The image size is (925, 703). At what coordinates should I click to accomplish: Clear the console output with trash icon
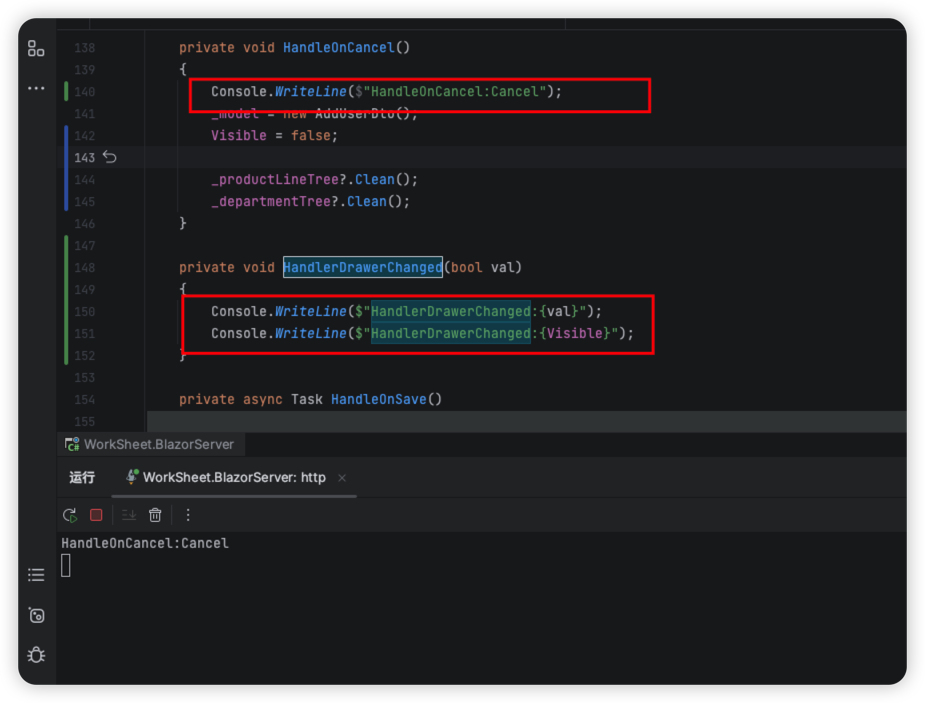(x=155, y=515)
